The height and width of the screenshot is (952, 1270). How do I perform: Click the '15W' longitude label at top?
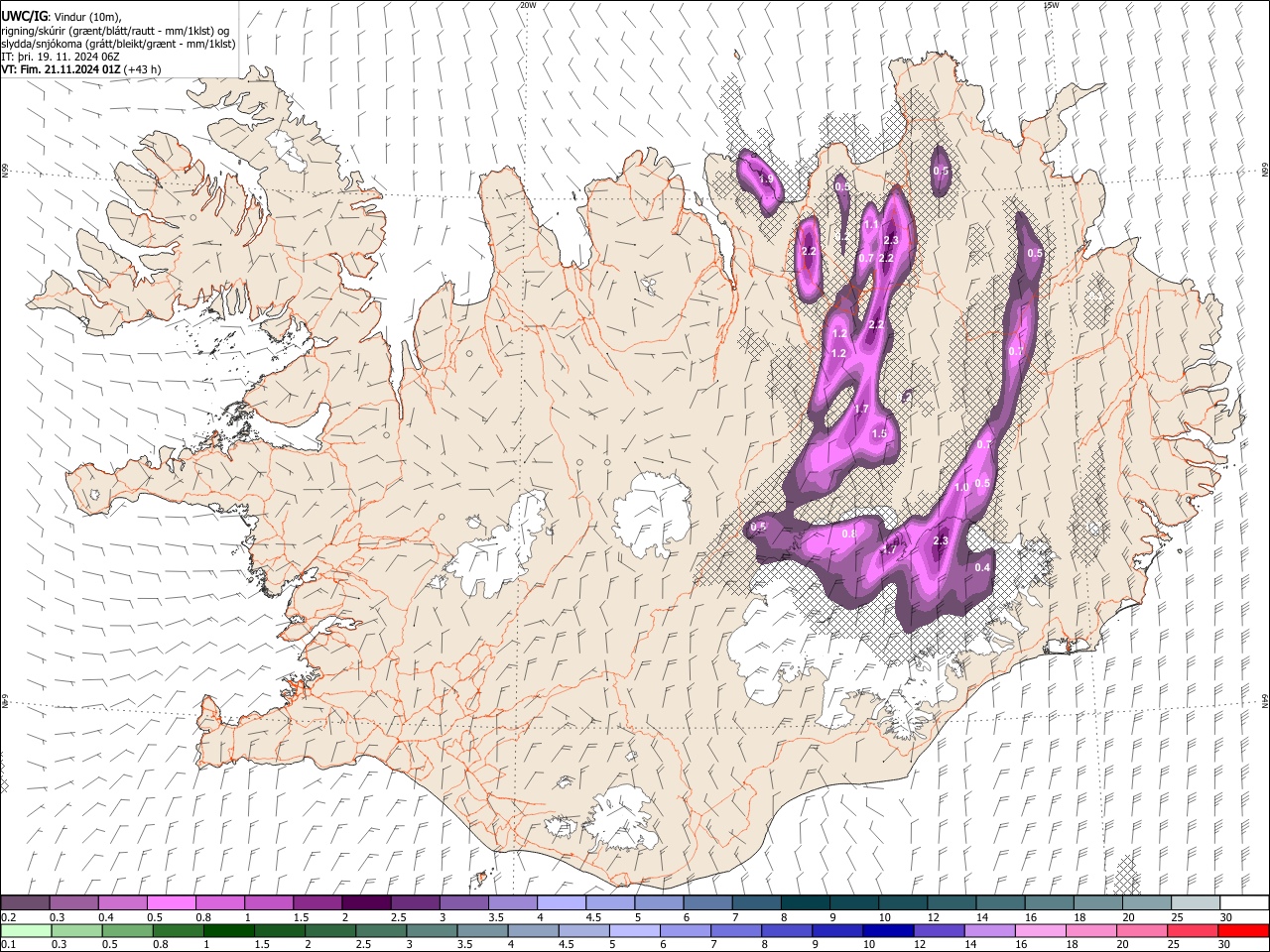pos(1051,5)
